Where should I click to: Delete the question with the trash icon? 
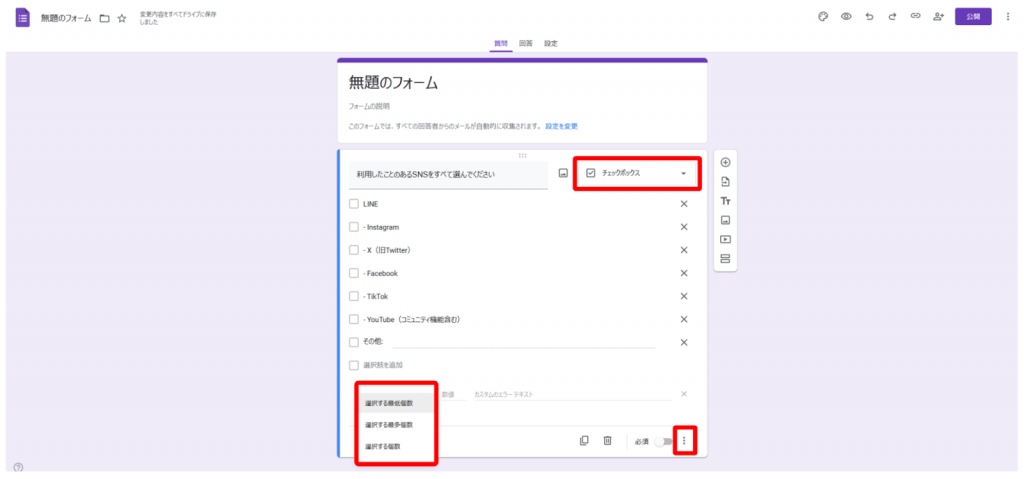[607, 441]
